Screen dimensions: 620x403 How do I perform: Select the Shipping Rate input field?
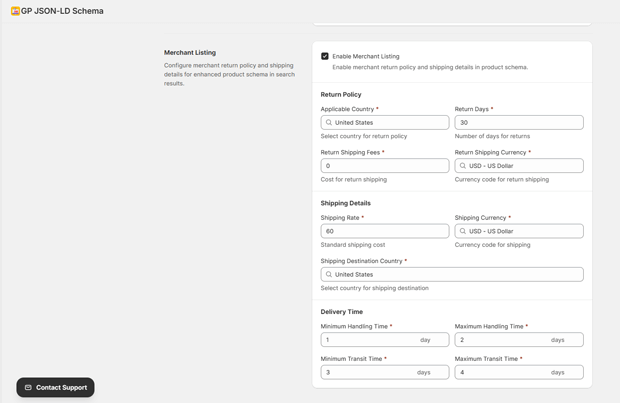384,231
